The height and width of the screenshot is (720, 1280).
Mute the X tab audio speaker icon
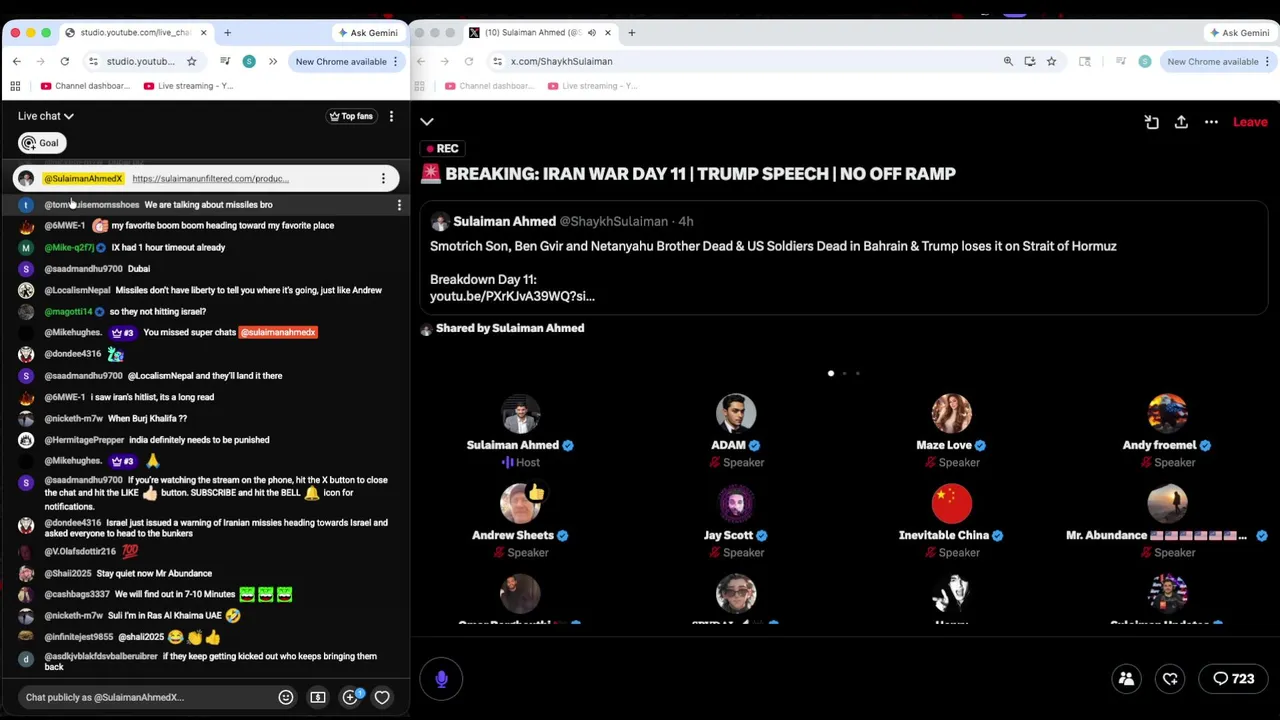pos(591,33)
